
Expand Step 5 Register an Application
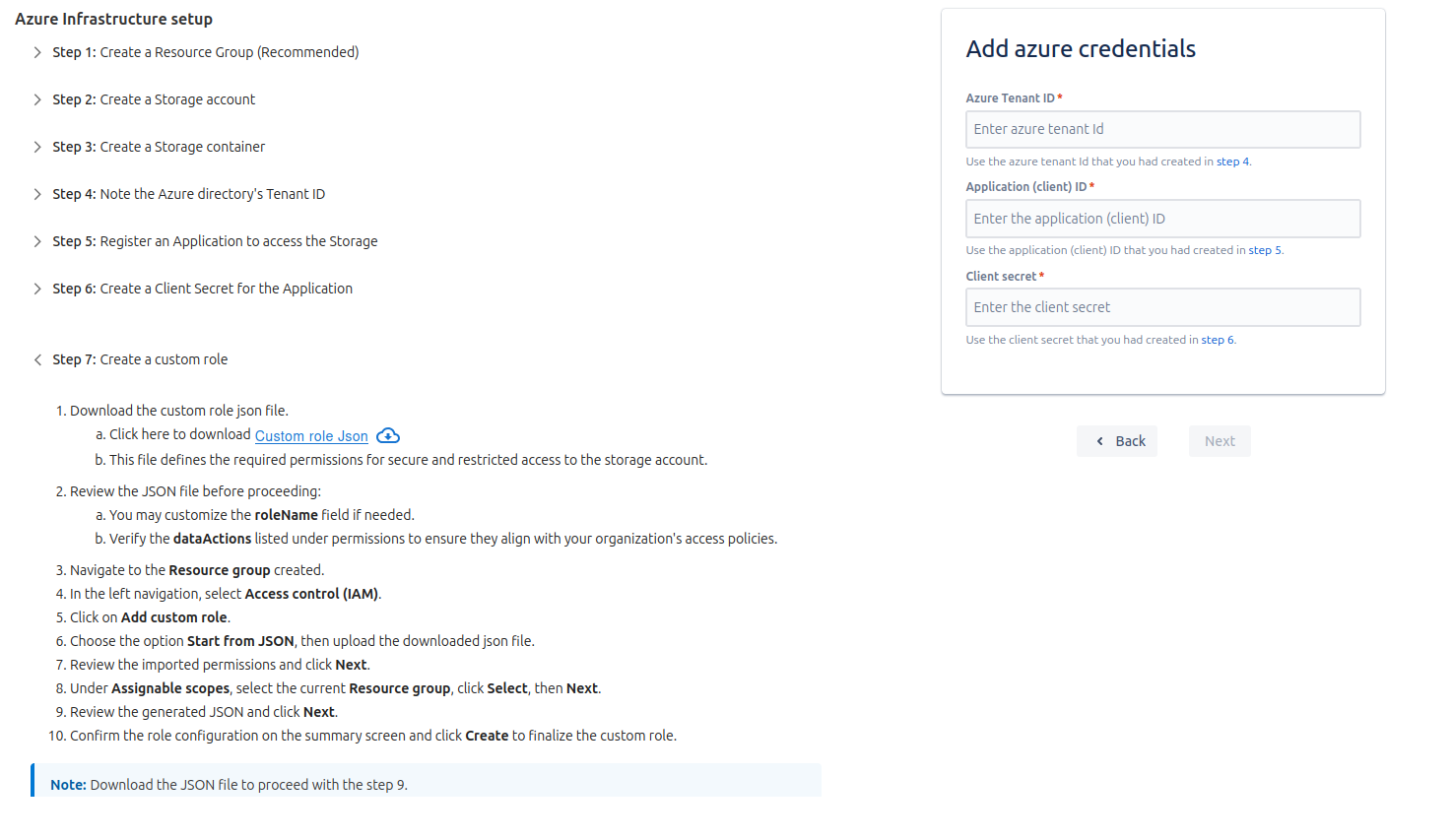(37, 241)
